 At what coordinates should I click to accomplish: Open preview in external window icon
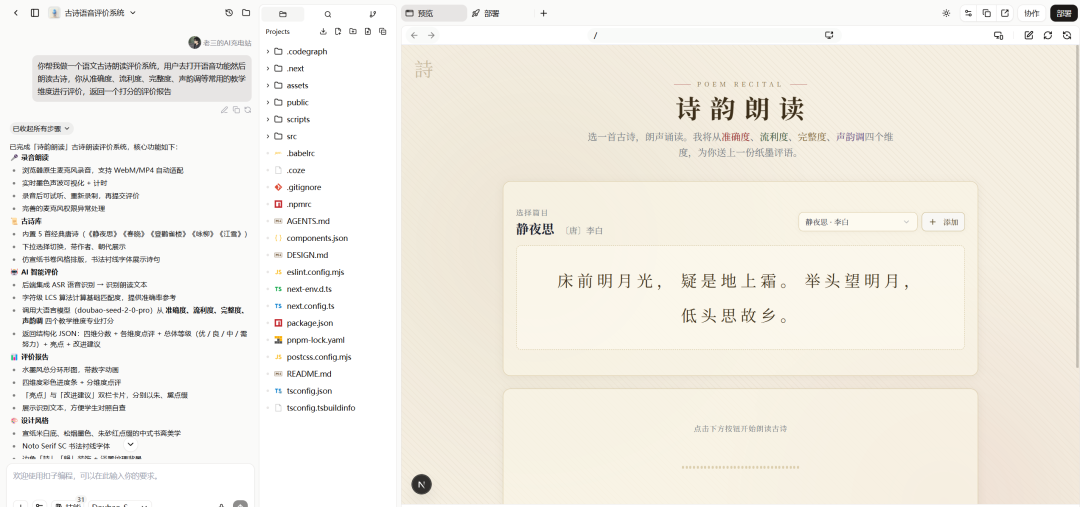(1005, 13)
